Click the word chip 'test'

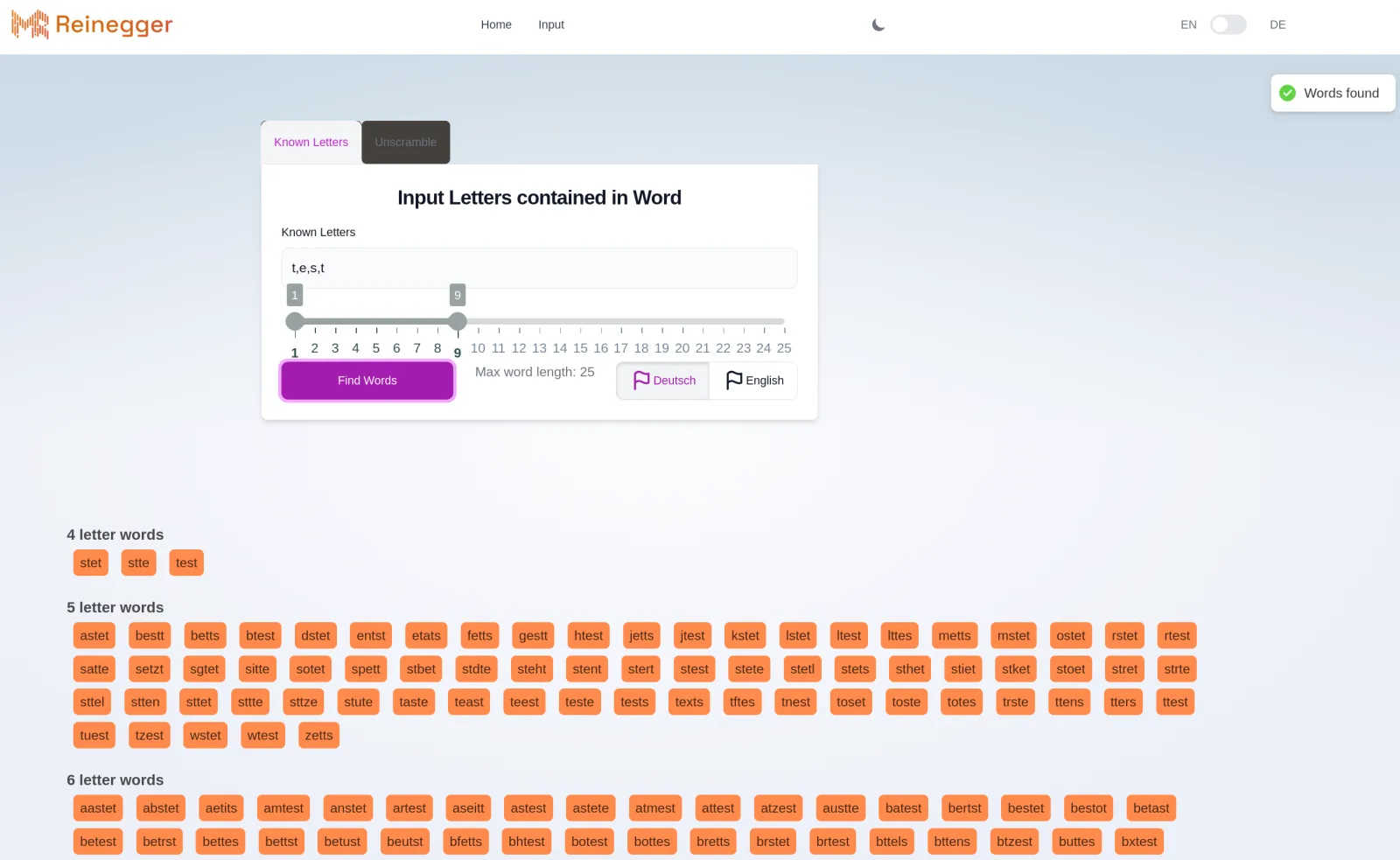pos(186,563)
